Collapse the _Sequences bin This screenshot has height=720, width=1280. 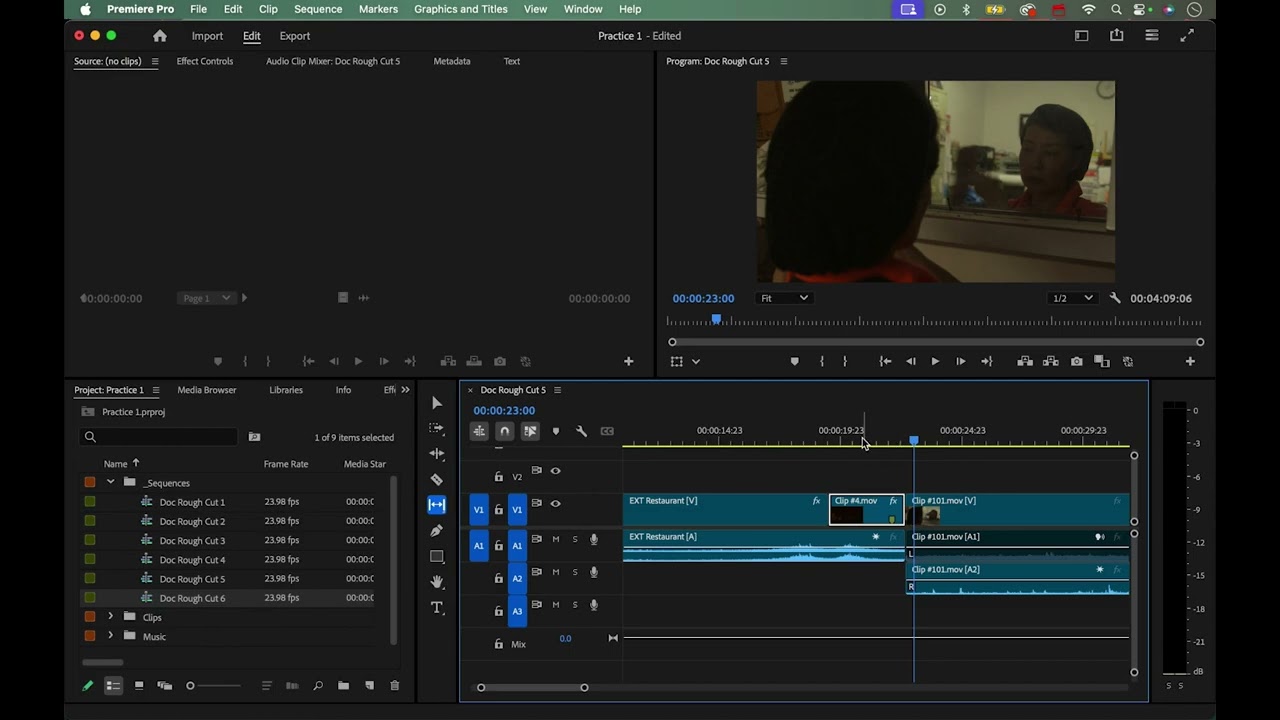(110, 482)
